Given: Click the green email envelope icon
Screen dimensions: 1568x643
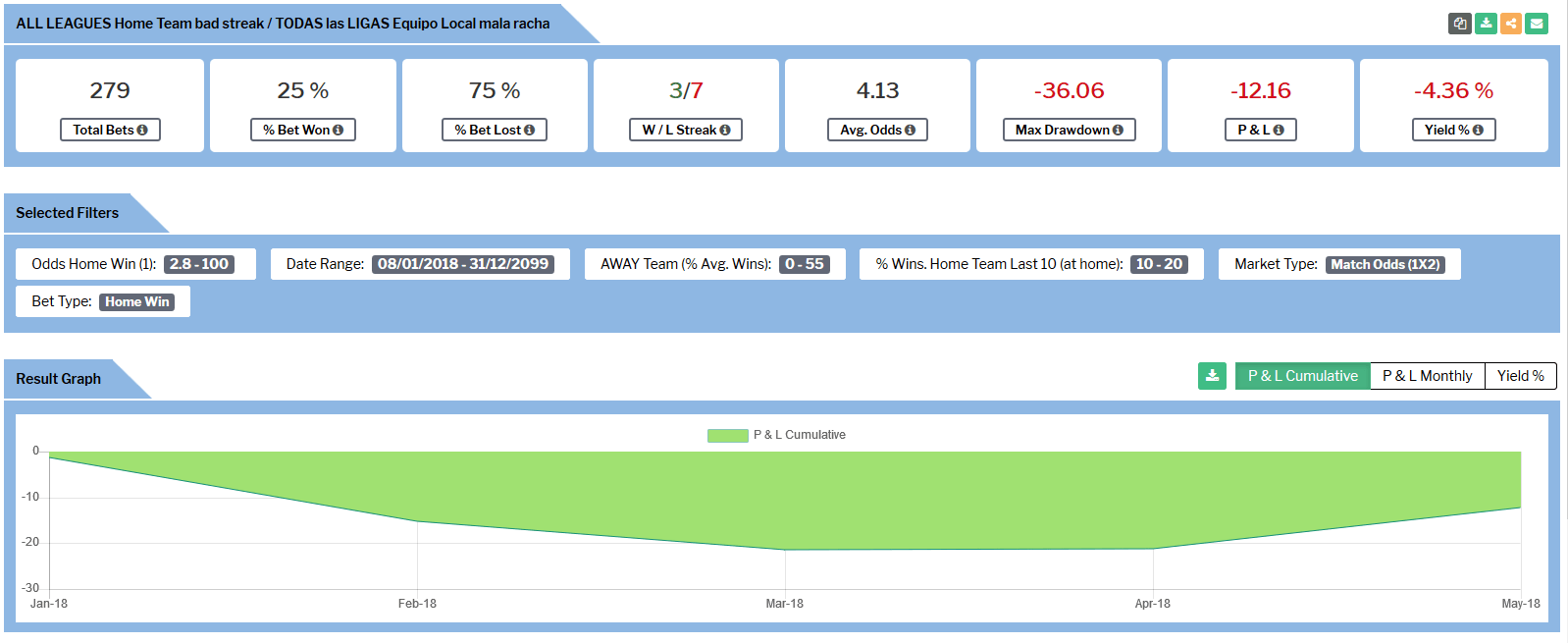Looking at the screenshot, I should coord(1537,24).
